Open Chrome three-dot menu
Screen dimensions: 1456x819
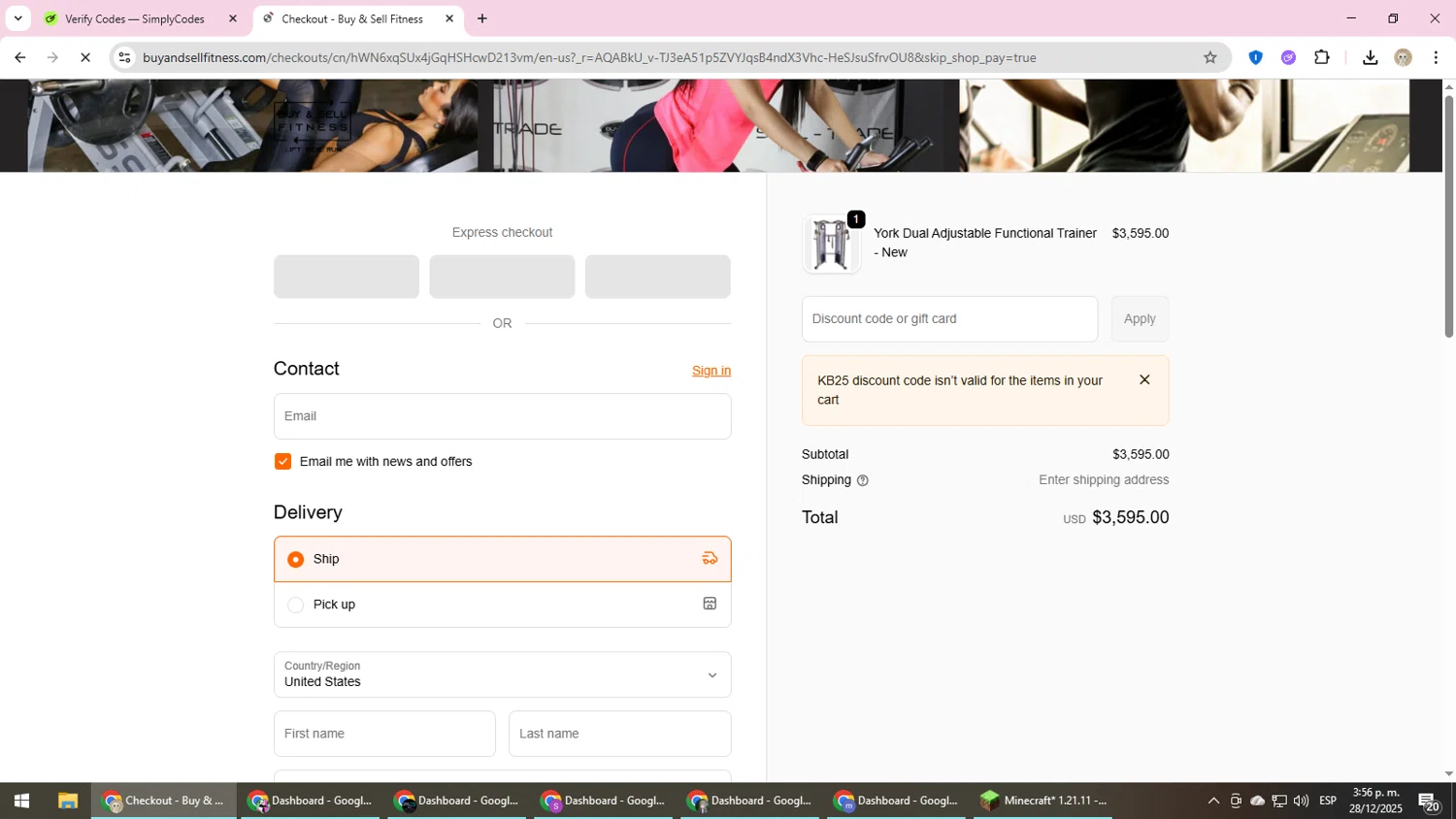coord(1436,57)
